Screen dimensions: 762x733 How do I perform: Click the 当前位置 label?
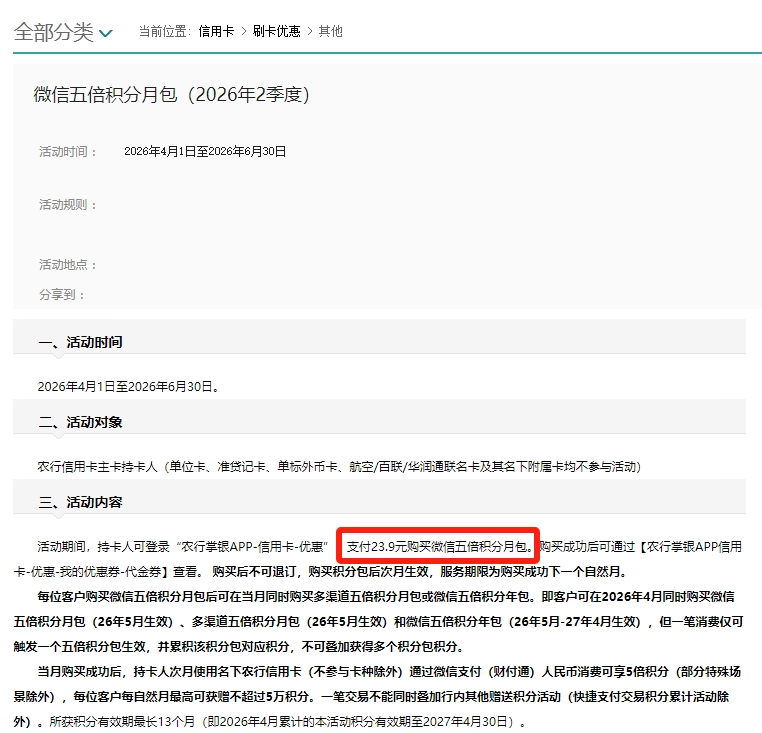click(164, 32)
